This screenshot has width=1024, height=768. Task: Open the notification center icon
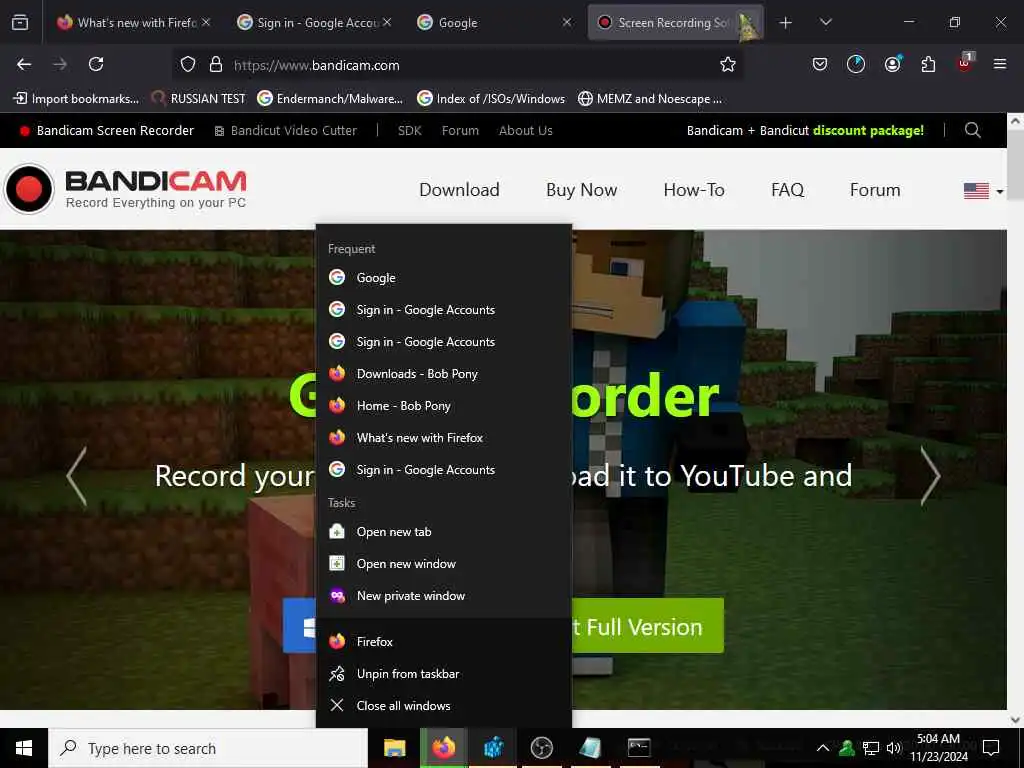(991, 748)
